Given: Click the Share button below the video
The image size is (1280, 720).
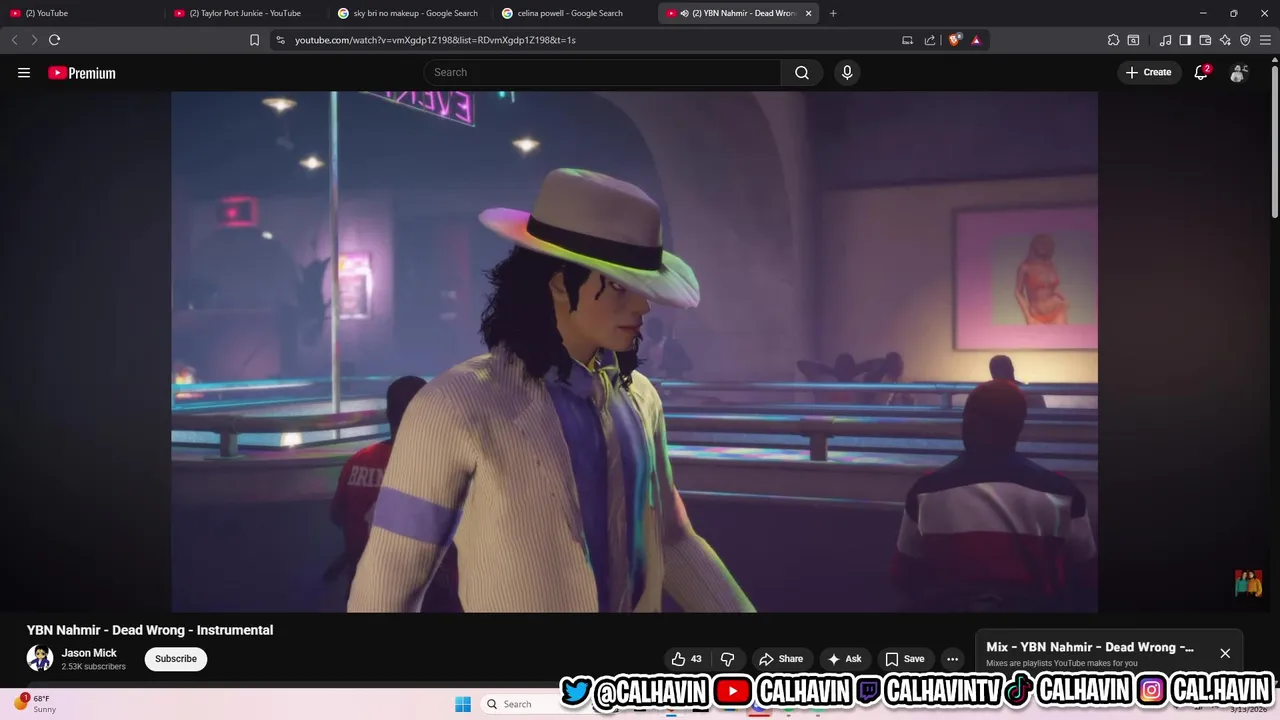Looking at the screenshot, I should [781, 659].
